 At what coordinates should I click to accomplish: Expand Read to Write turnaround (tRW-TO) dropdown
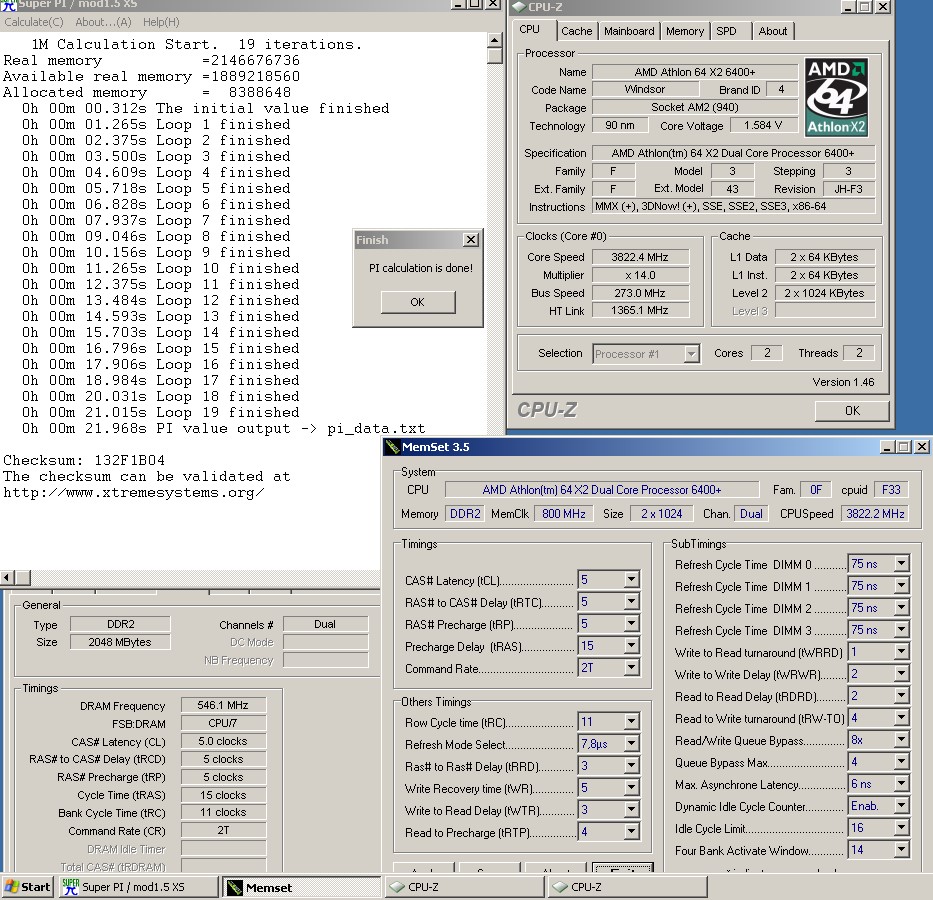click(901, 717)
